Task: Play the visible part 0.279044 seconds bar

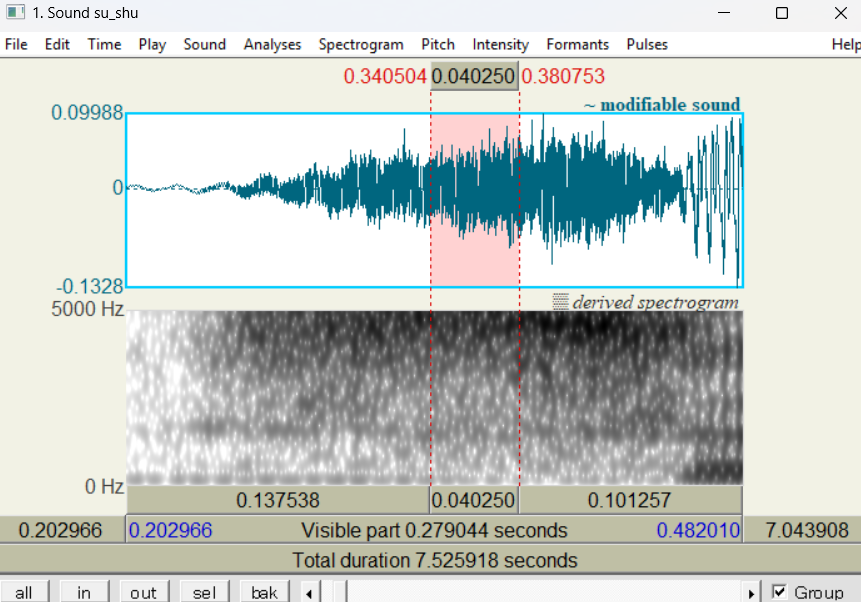Action: tap(434, 530)
